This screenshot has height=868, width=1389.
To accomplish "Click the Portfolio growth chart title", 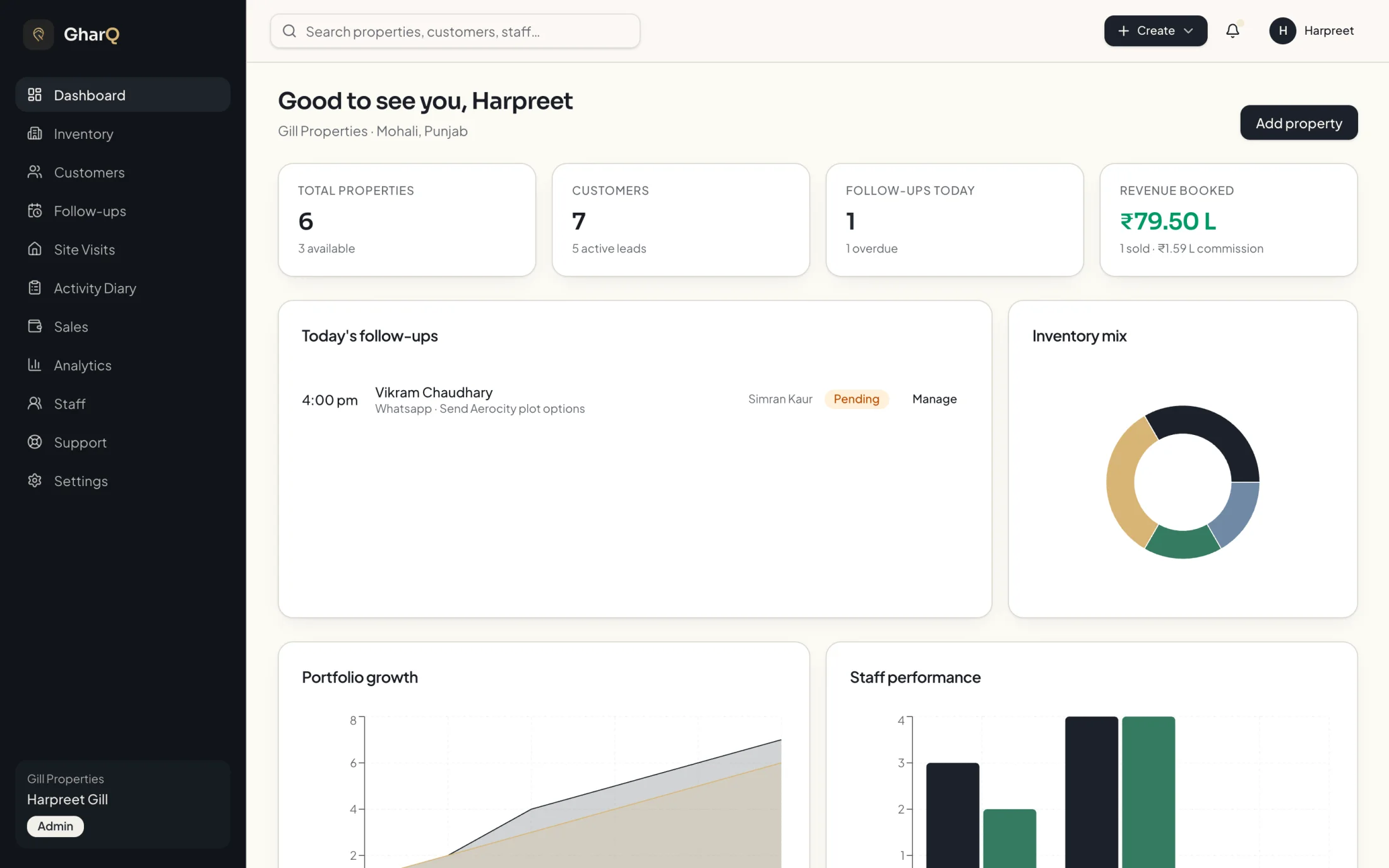I will pos(360,677).
